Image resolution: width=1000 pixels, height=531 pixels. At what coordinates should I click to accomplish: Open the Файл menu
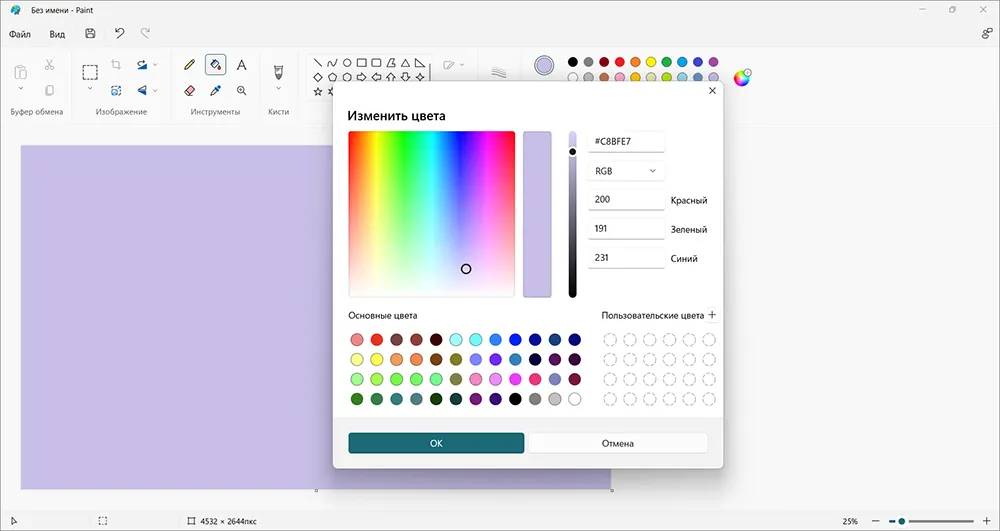point(20,34)
